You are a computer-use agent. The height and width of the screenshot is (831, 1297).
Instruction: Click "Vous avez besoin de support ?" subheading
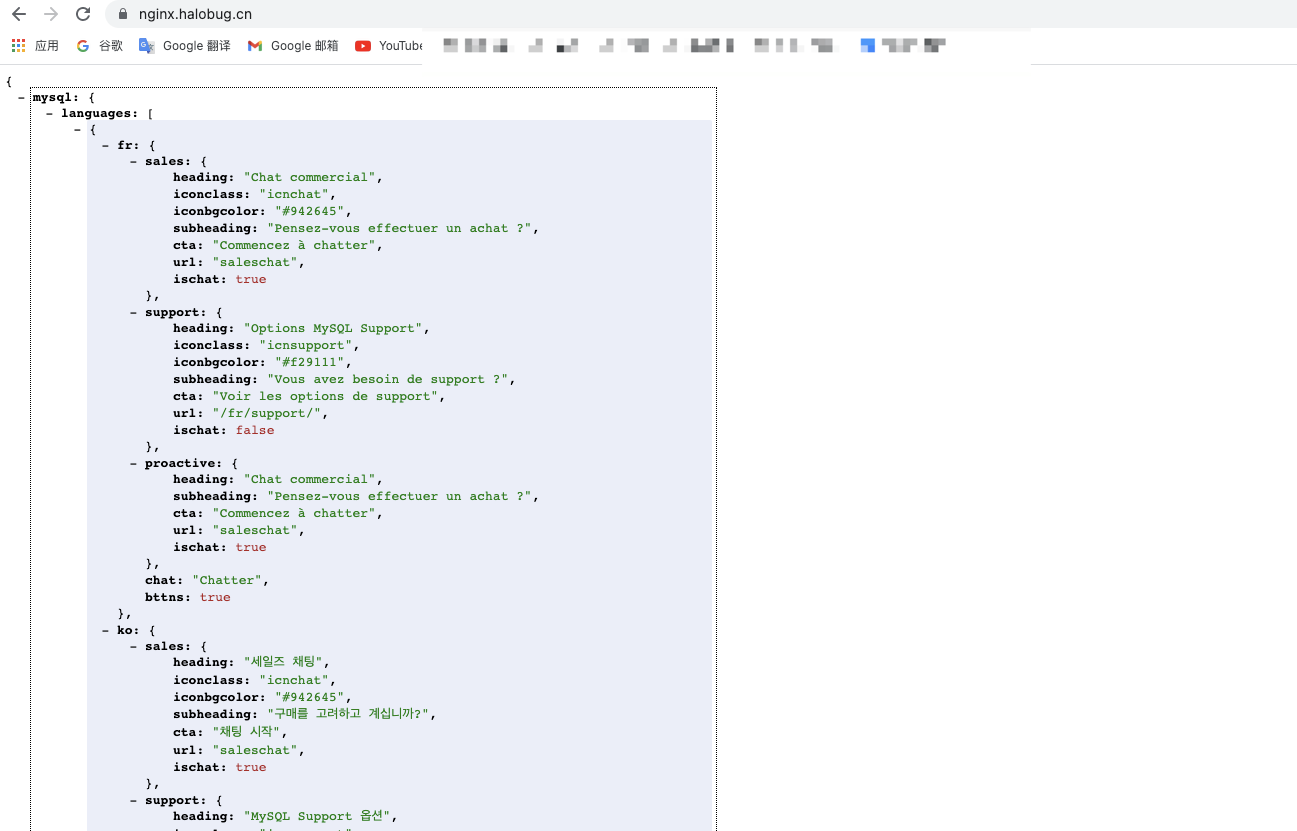390,379
